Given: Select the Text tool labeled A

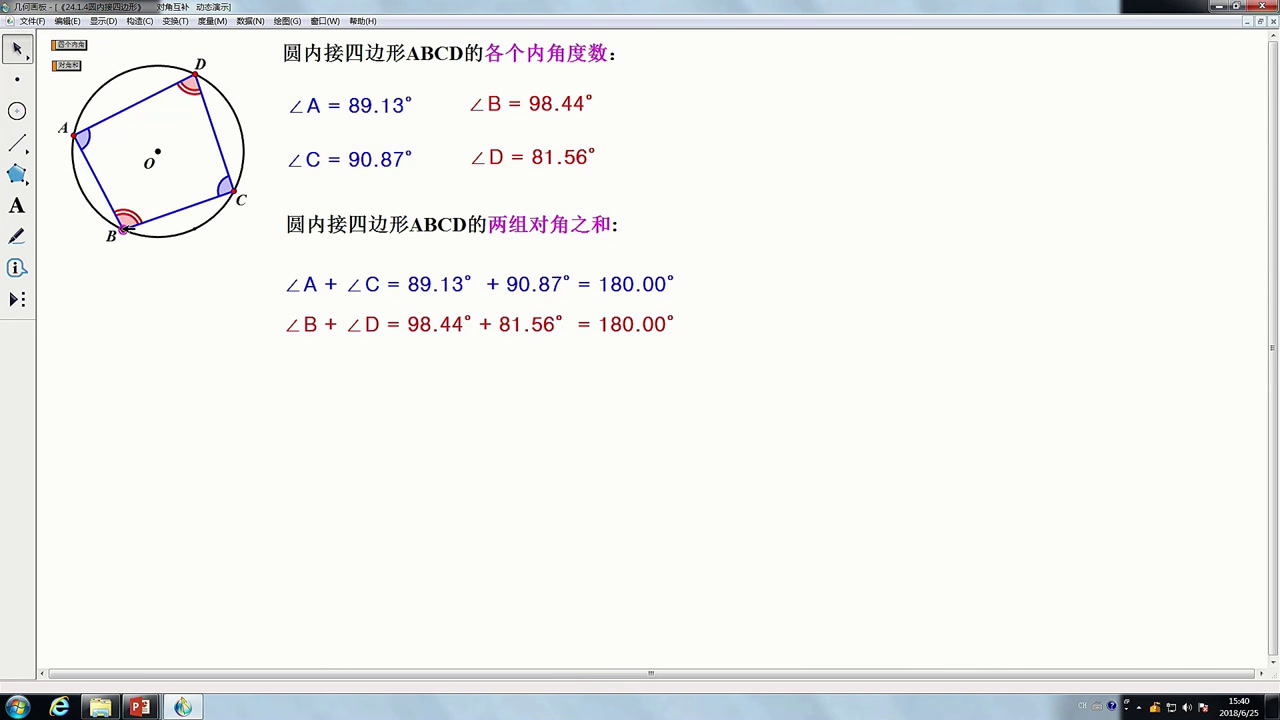Looking at the screenshot, I should [17, 206].
